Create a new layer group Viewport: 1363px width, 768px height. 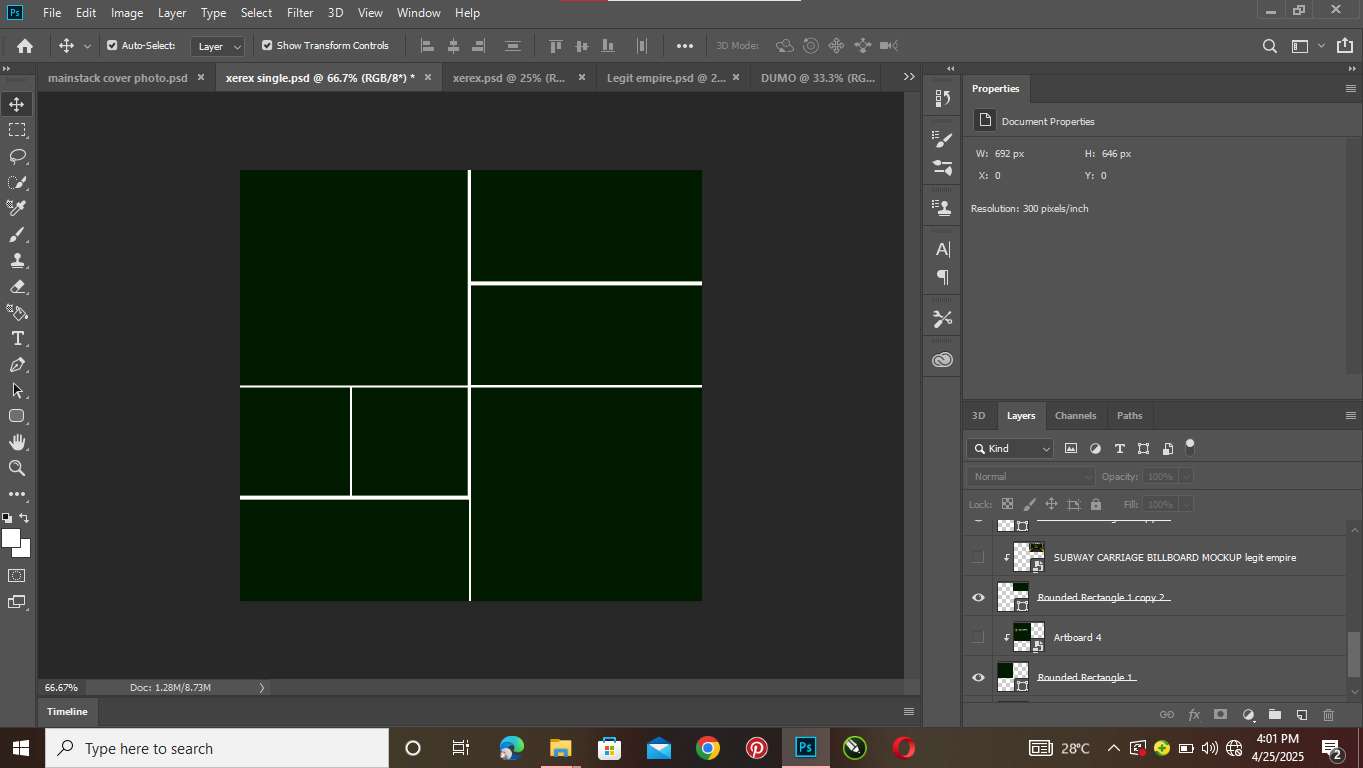pos(1275,715)
